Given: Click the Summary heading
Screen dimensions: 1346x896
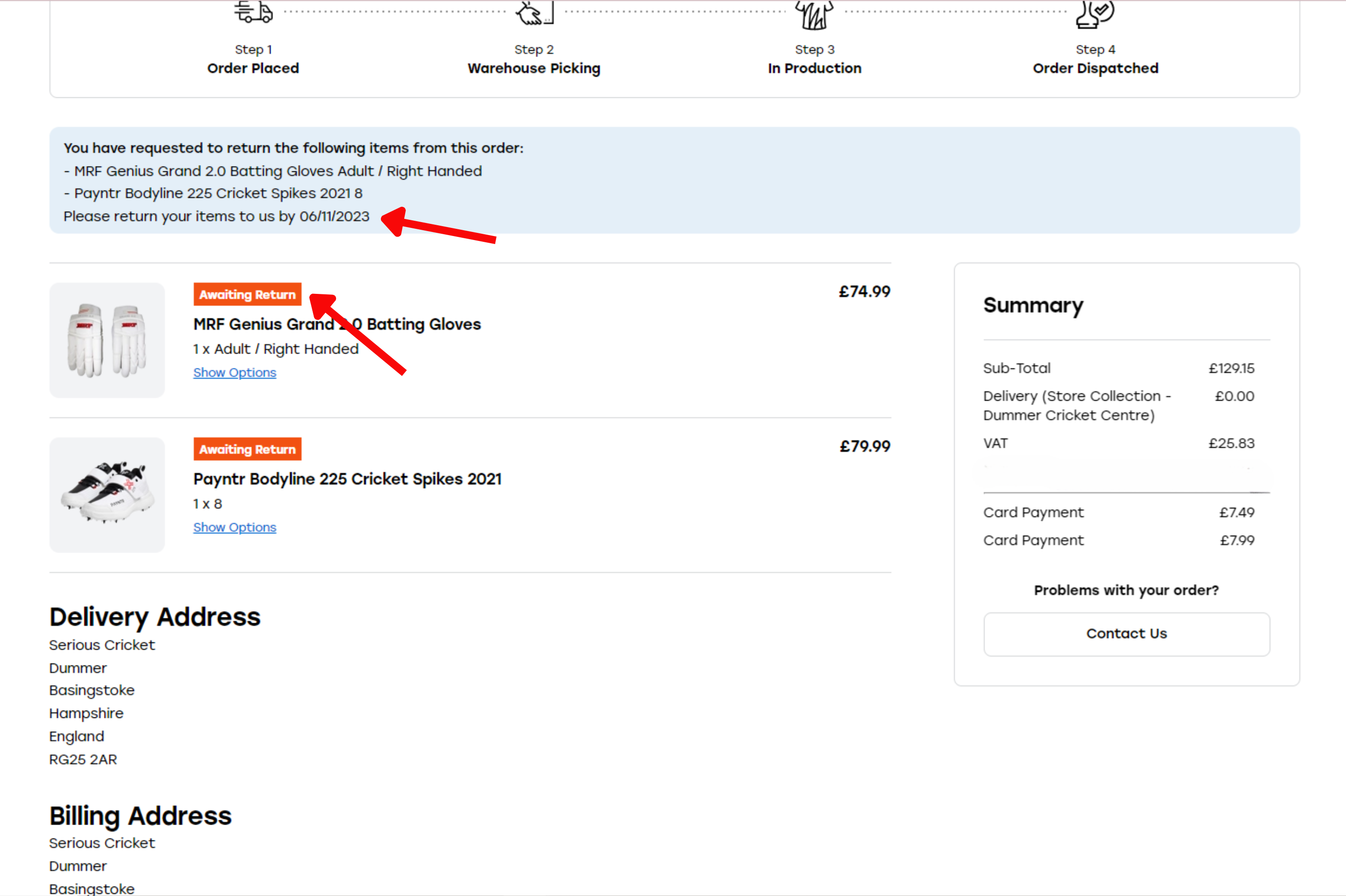Looking at the screenshot, I should (1033, 305).
